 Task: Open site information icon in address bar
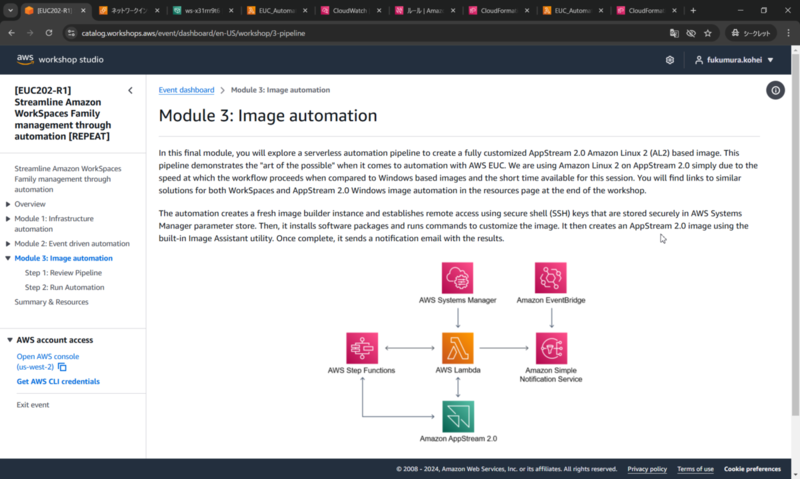[x=71, y=33]
